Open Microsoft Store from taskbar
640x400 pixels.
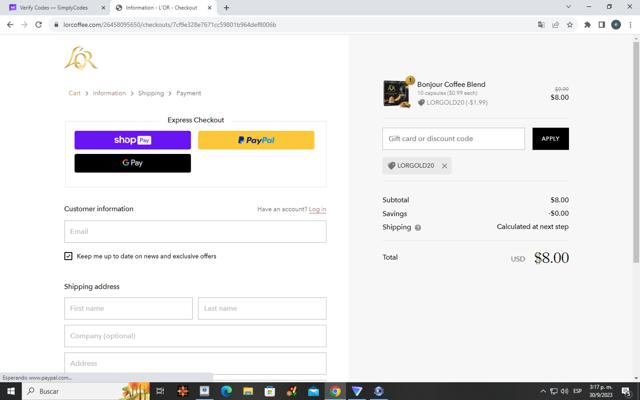pos(269,391)
